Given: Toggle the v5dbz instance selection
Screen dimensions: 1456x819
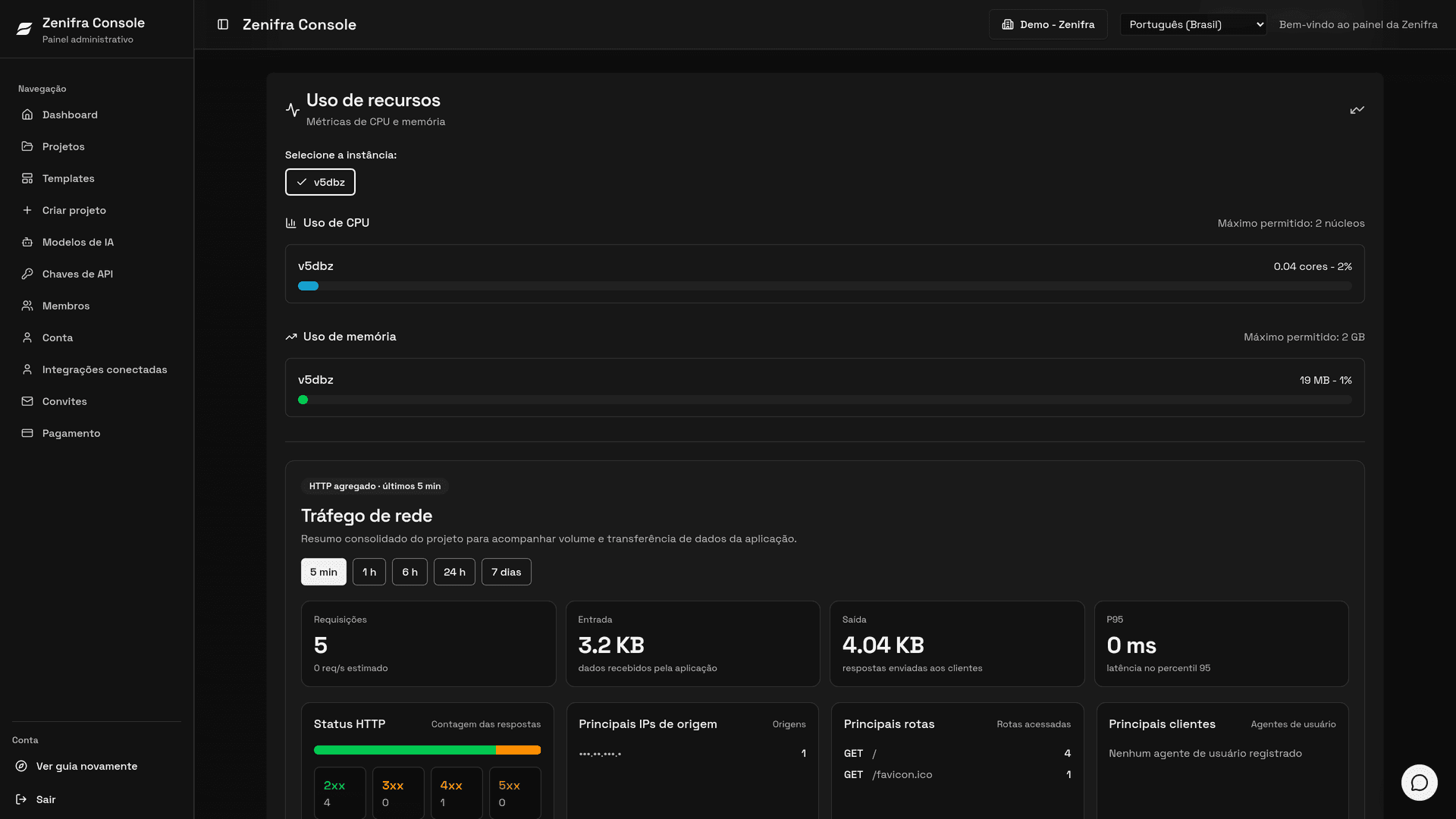Looking at the screenshot, I should (x=320, y=182).
